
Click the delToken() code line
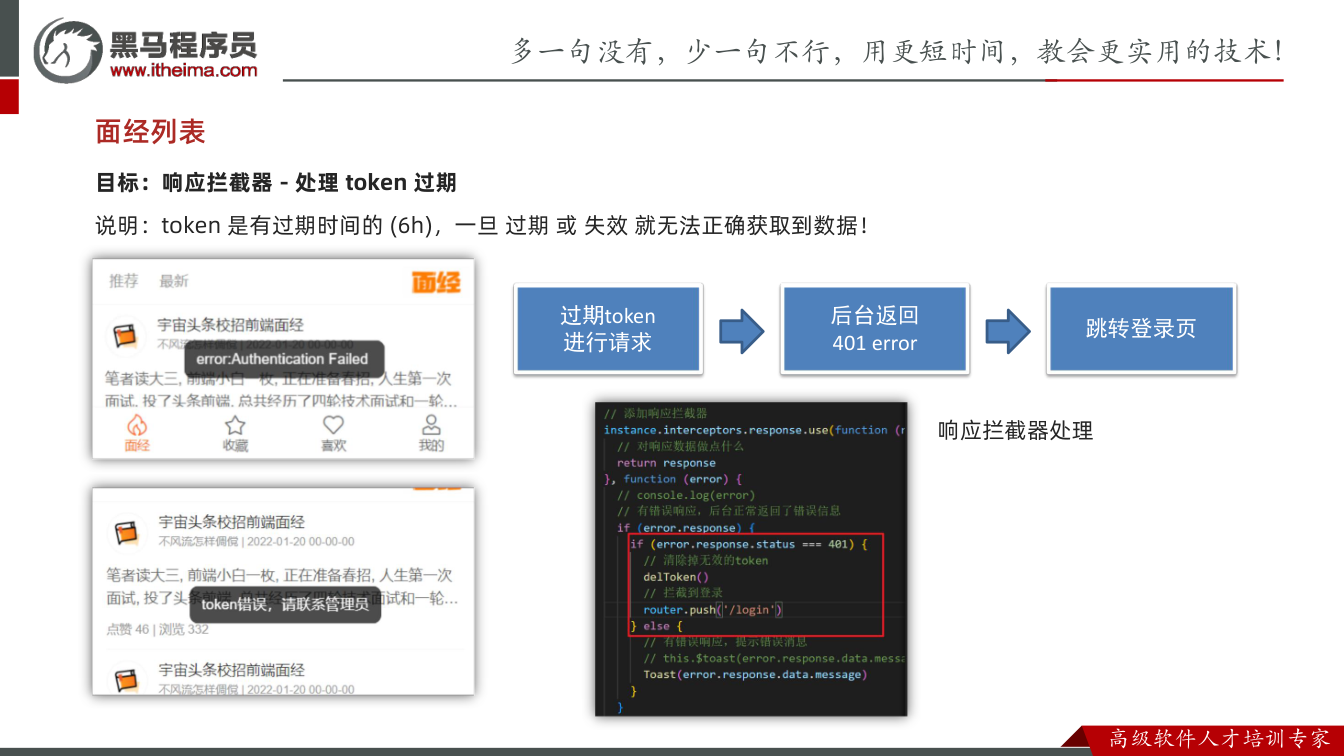(x=676, y=577)
